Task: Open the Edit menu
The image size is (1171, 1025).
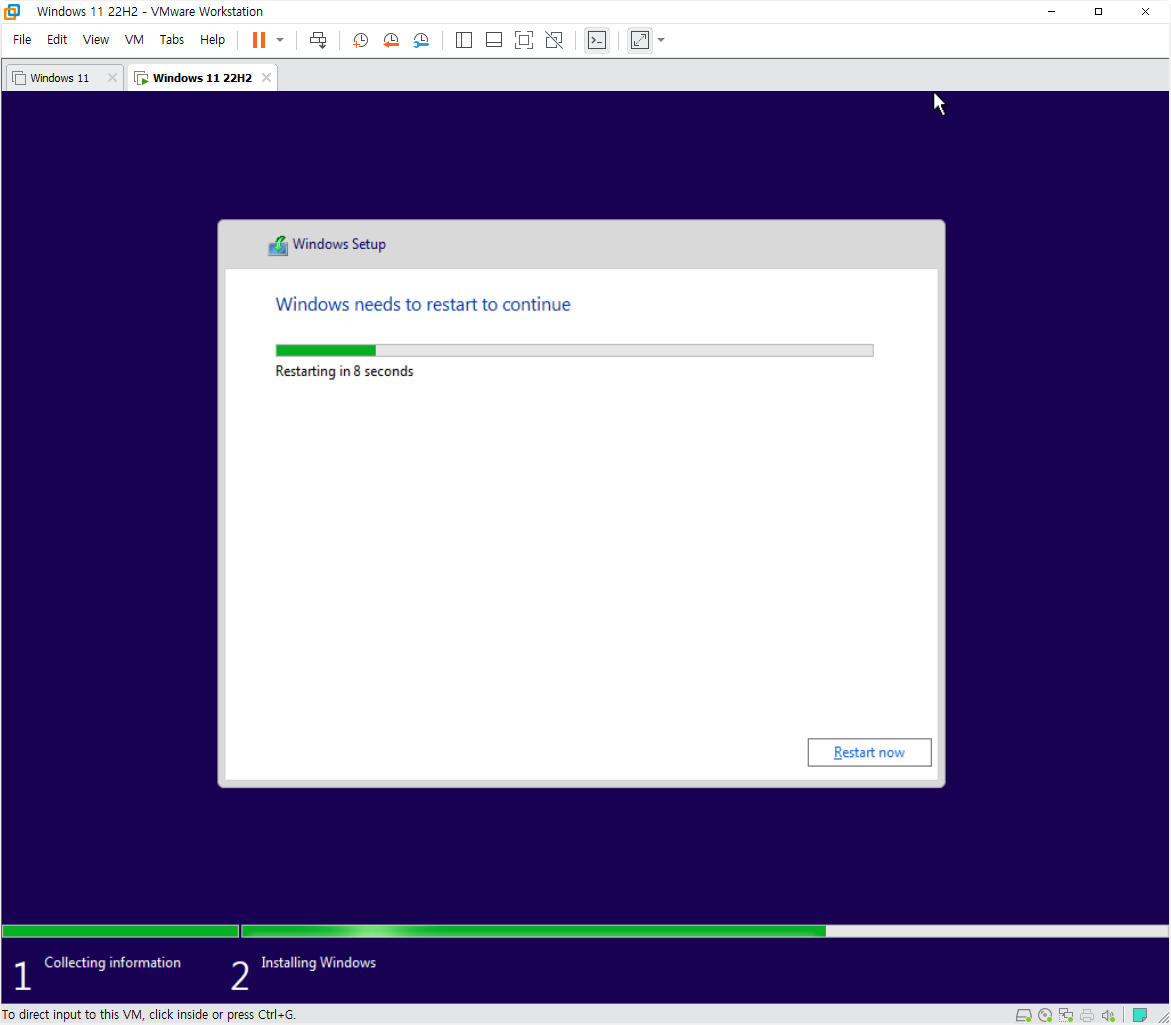Action: click(57, 40)
